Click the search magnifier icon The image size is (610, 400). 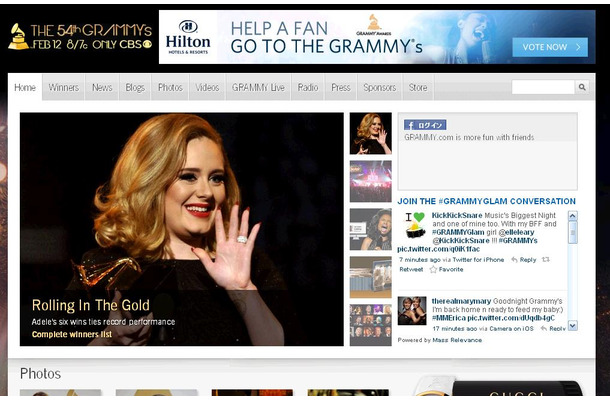[x=582, y=87]
